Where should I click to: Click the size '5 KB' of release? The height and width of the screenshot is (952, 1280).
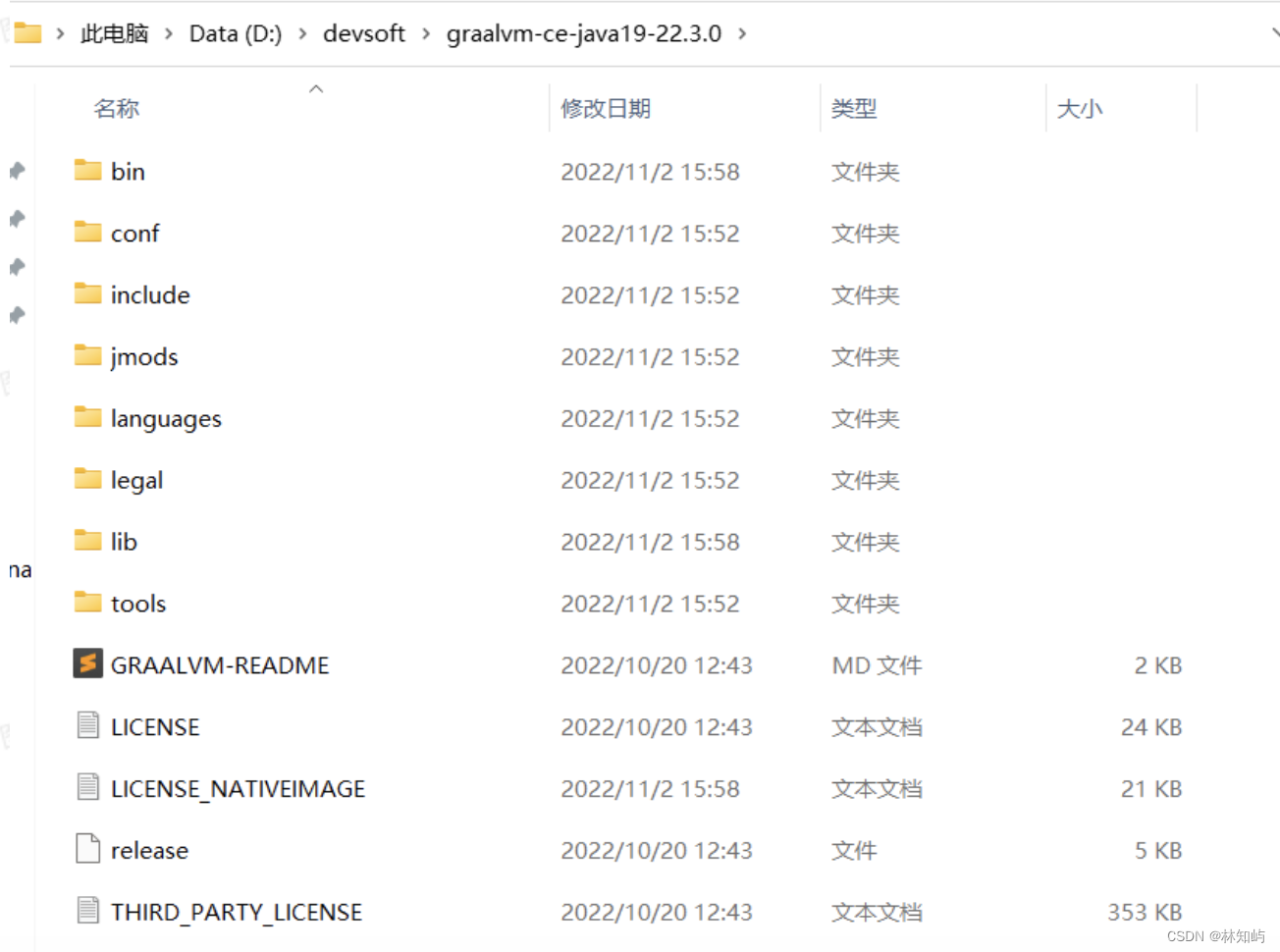pos(1158,851)
